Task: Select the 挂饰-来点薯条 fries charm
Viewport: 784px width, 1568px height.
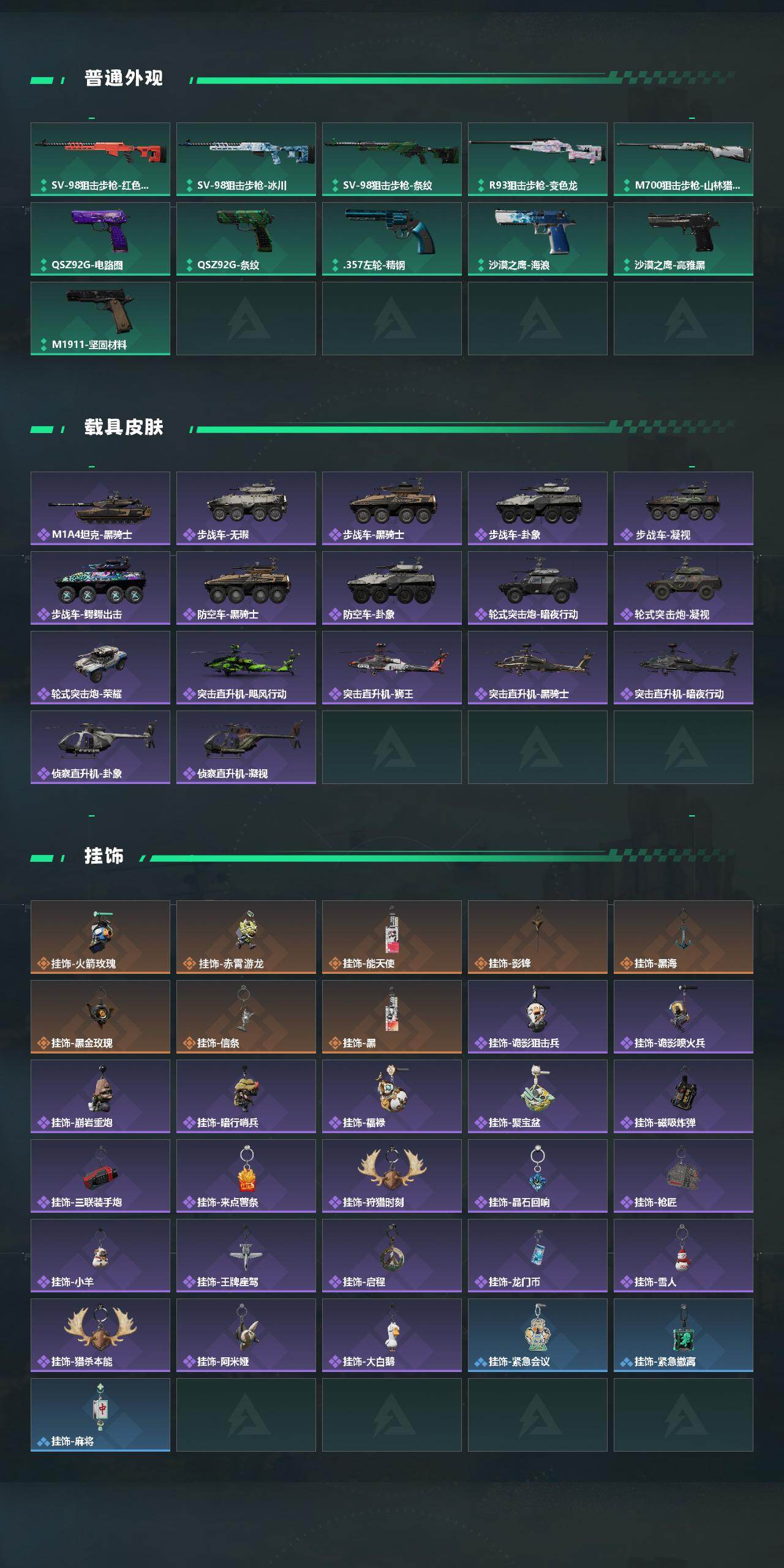Action: point(246,1176)
